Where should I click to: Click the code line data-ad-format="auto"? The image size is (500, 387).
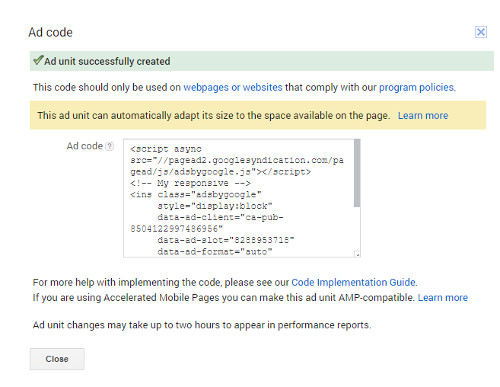click(215, 251)
